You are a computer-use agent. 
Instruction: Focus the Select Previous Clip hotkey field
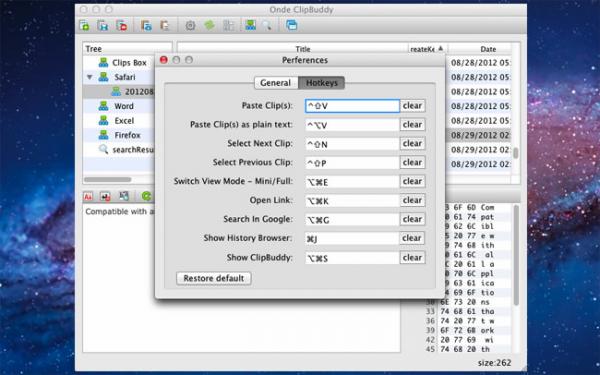352,163
